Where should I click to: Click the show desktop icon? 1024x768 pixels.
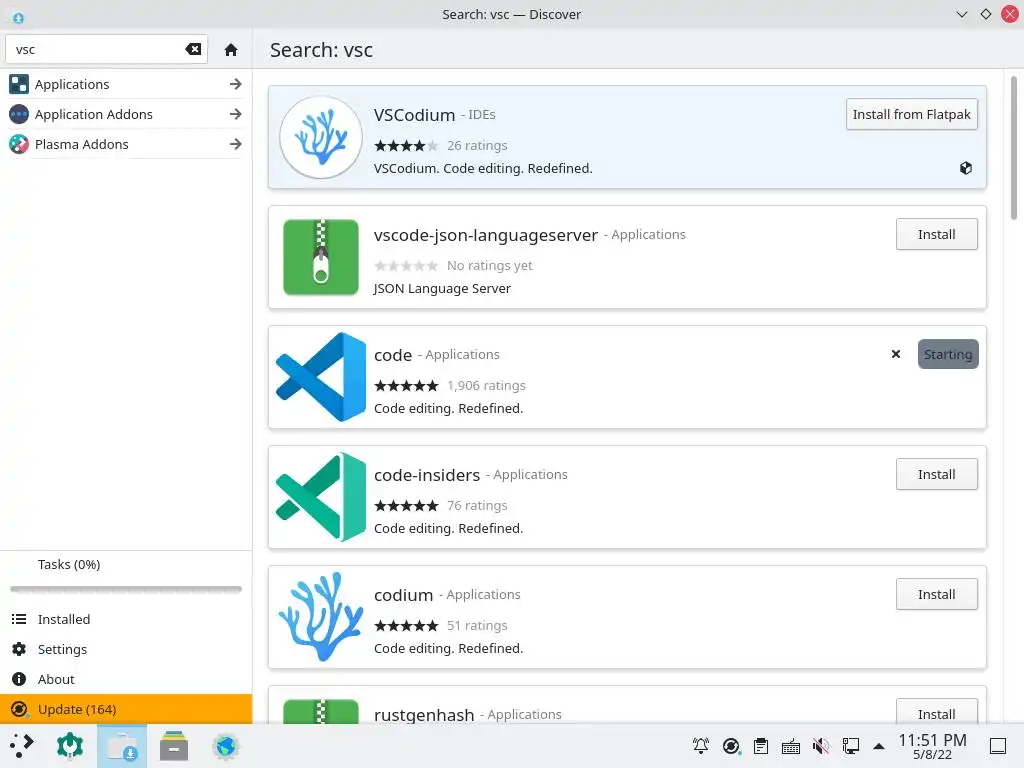pyautogui.click(x=998, y=746)
